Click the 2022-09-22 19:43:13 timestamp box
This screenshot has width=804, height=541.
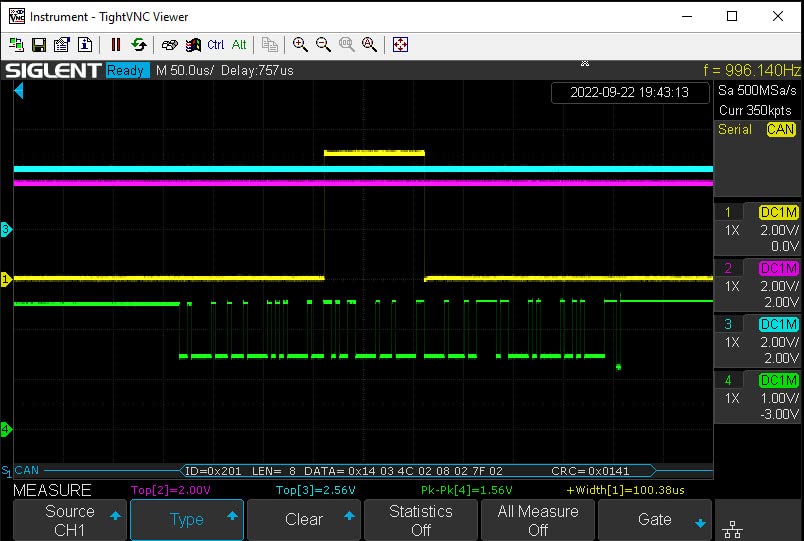pyautogui.click(x=630, y=92)
